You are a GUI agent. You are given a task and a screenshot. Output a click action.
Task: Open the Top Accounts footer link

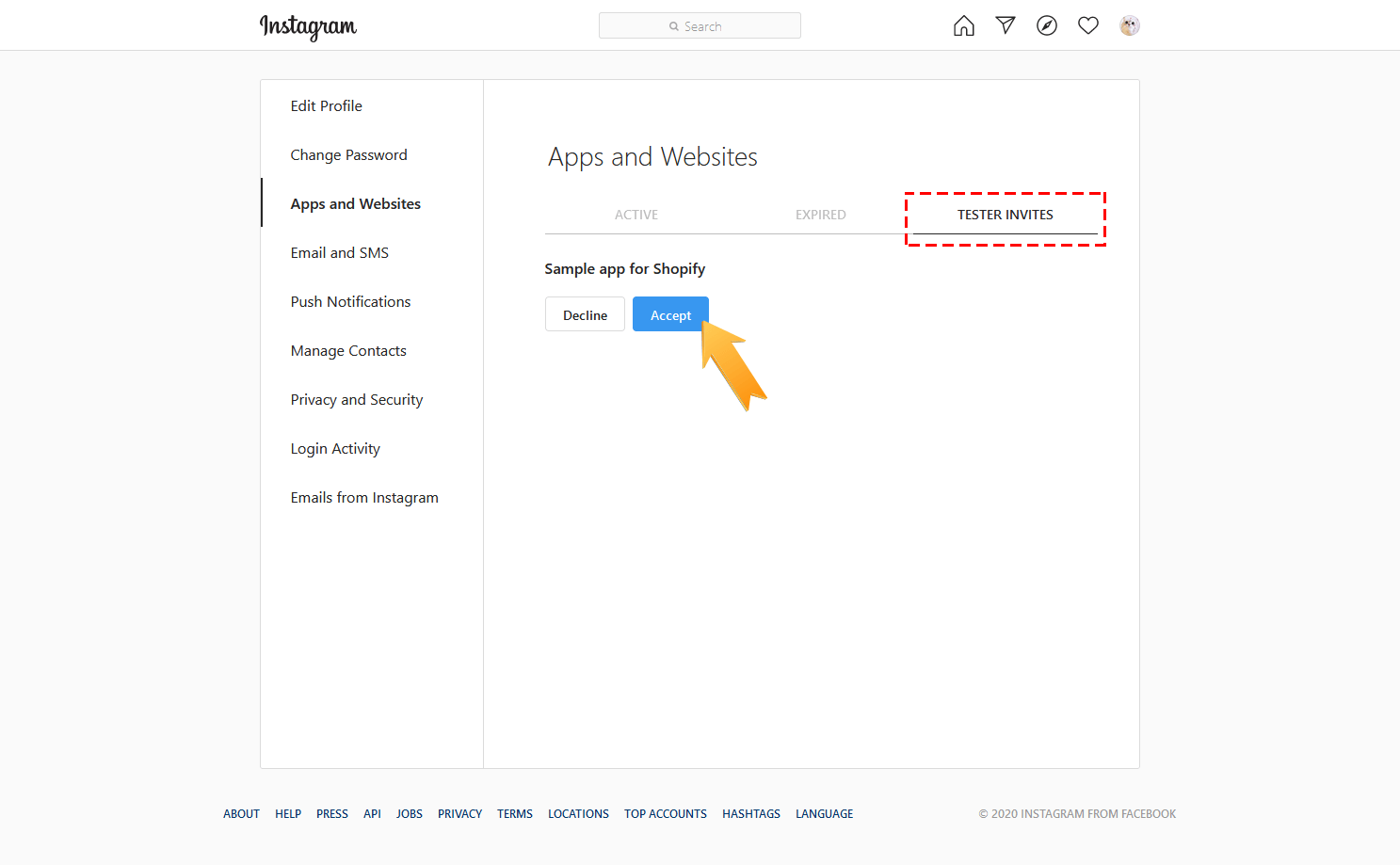tap(666, 814)
